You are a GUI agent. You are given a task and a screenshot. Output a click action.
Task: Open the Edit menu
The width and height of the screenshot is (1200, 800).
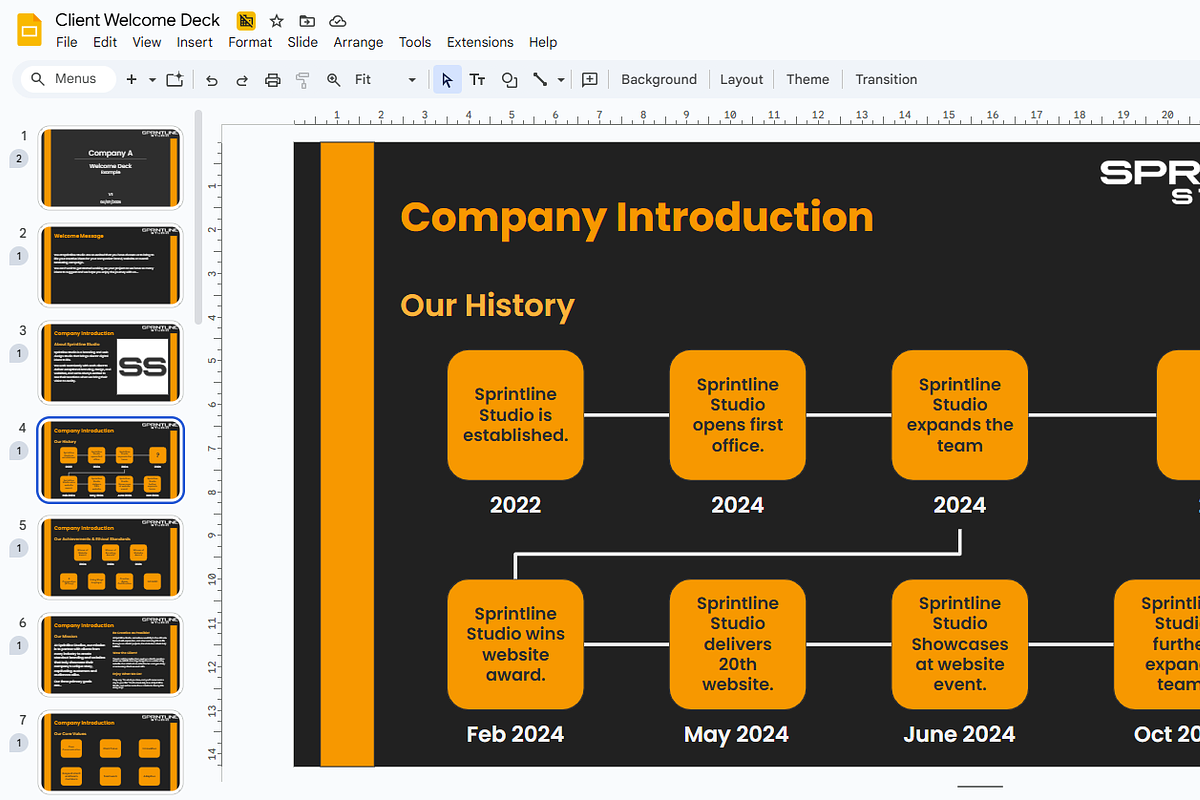click(x=105, y=42)
